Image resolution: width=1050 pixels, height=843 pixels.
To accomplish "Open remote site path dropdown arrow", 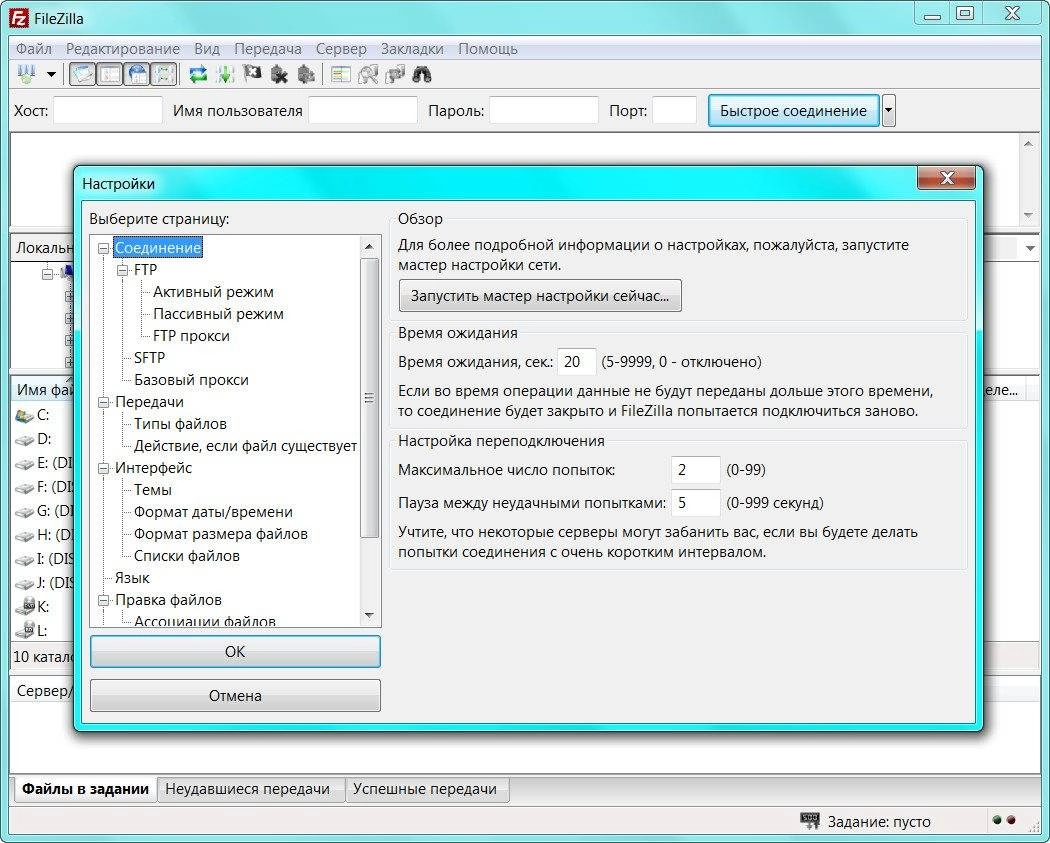I will pyautogui.click(x=1030, y=248).
